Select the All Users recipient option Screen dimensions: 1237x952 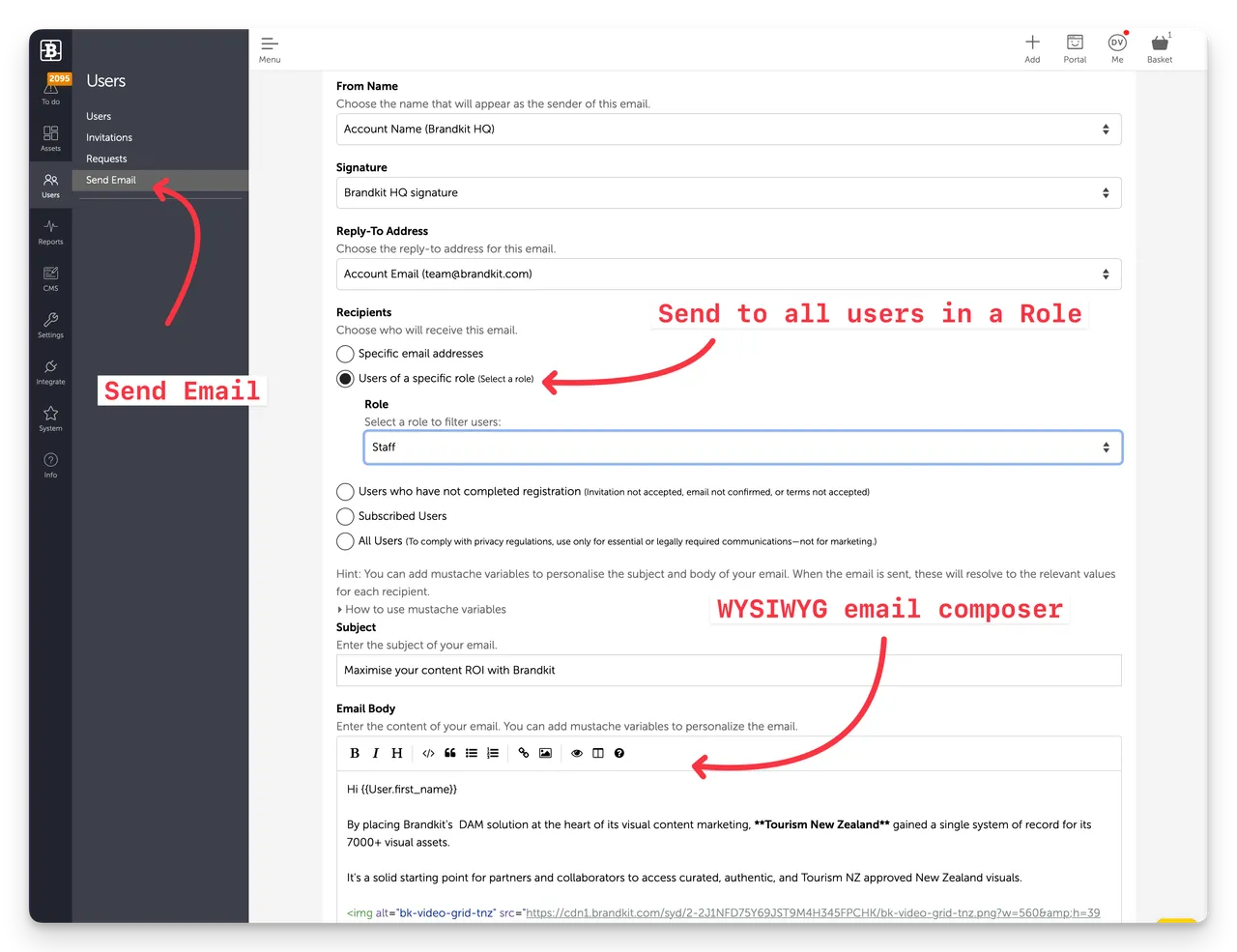(345, 541)
